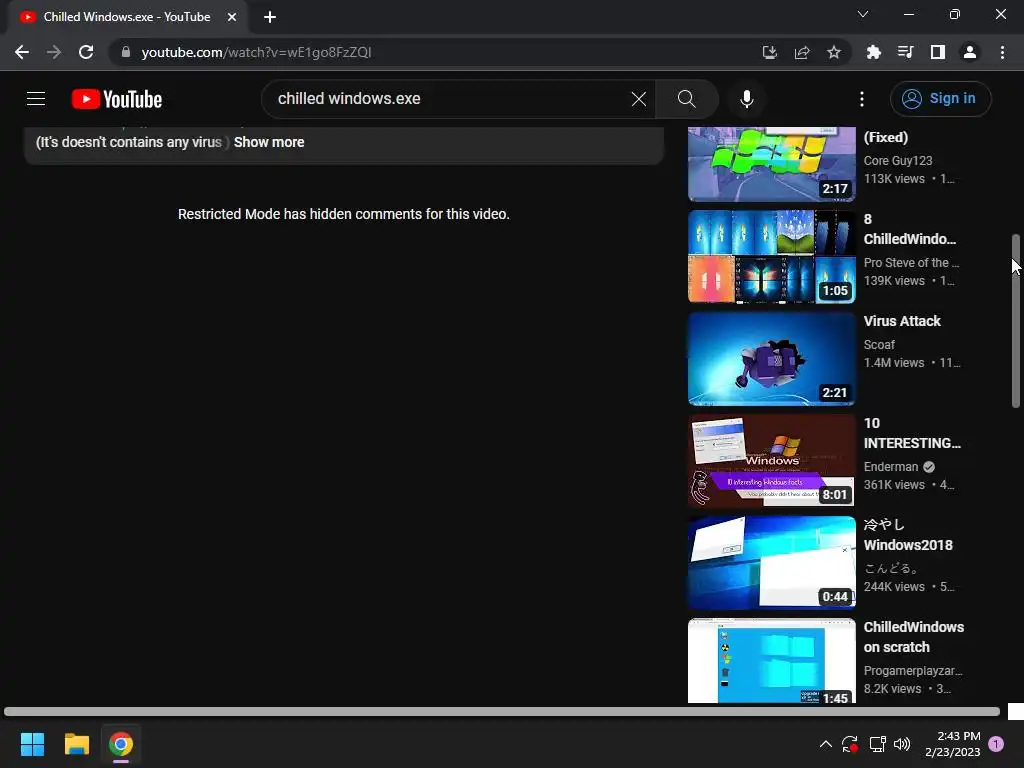Image resolution: width=1024 pixels, height=768 pixels.
Task: Open the clock showing 2:43 PM
Action: pyautogui.click(x=953, y=744)
